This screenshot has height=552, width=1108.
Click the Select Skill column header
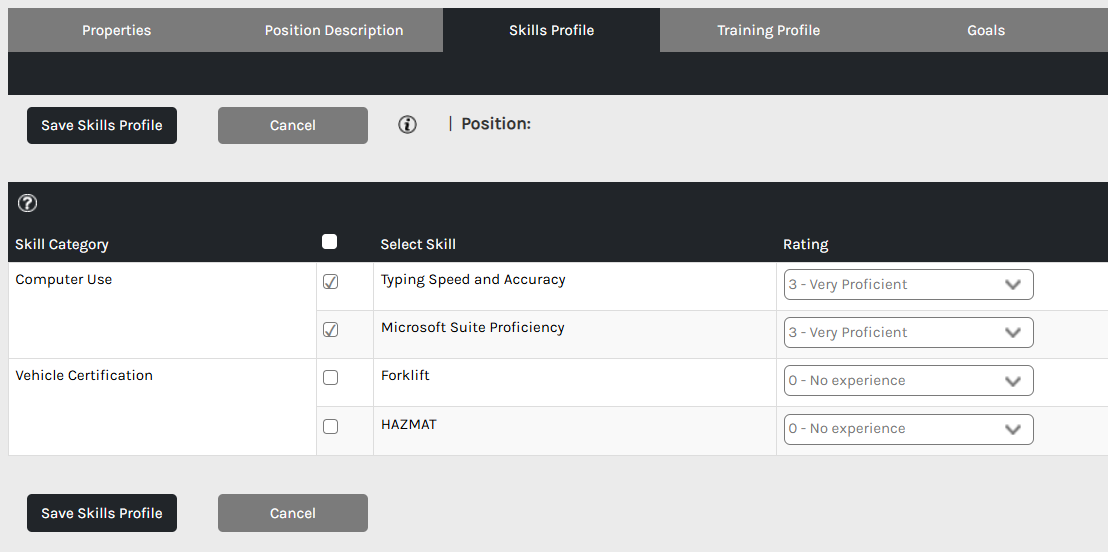(x=418, y=245)
